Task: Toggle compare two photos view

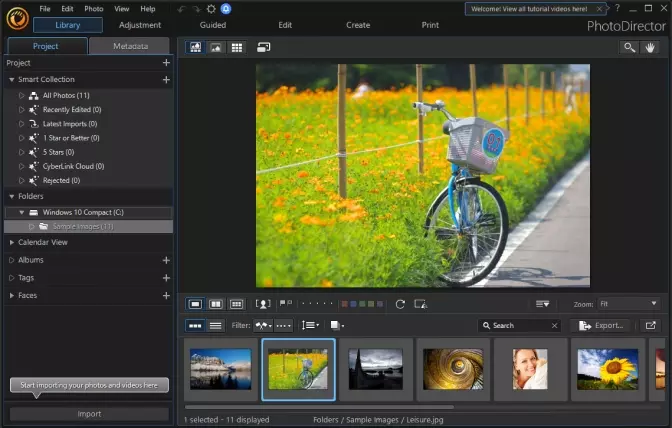Action: (x=216, y=304)
